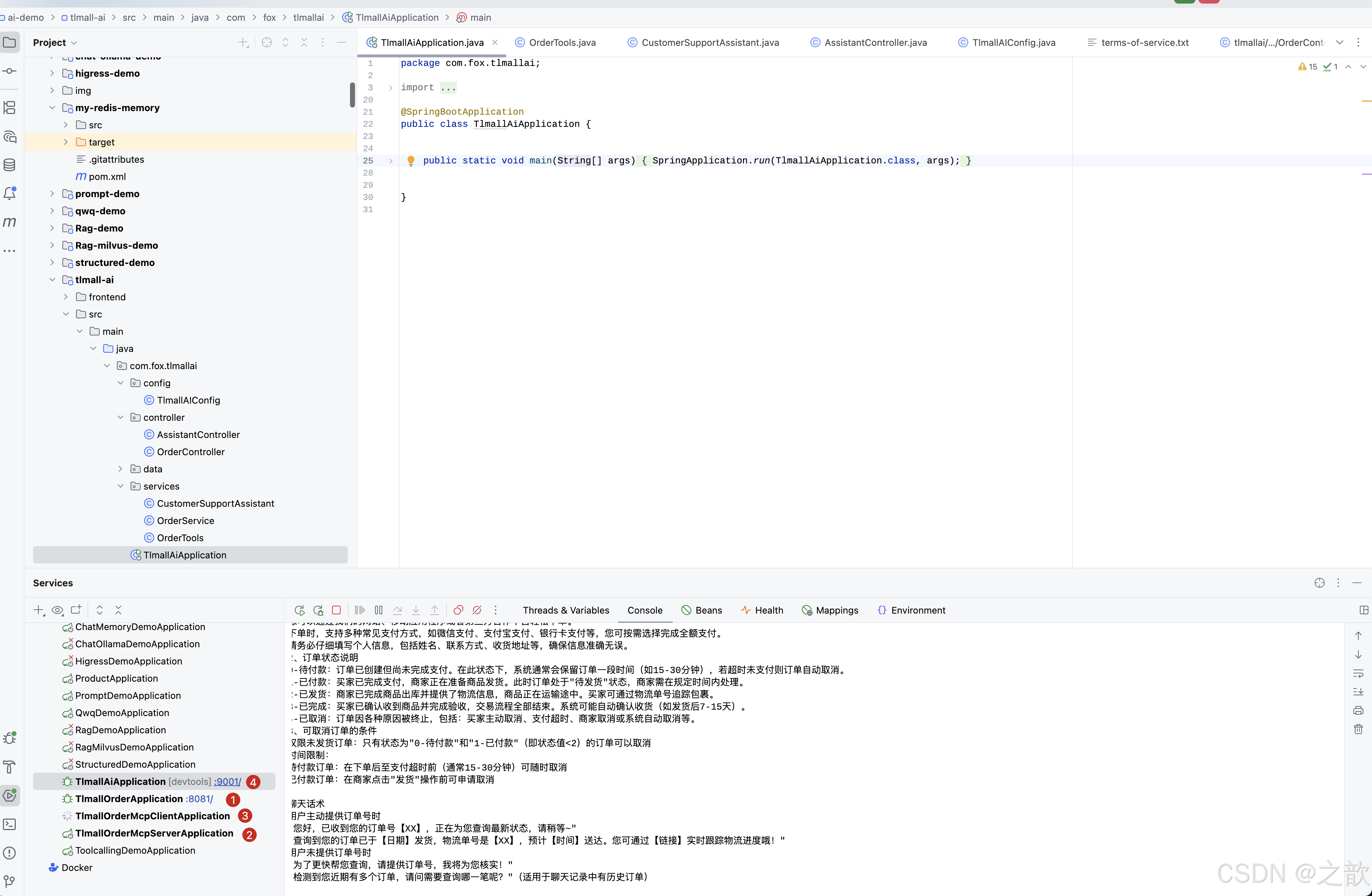Select OrderController in the project tree

(191, 452)
